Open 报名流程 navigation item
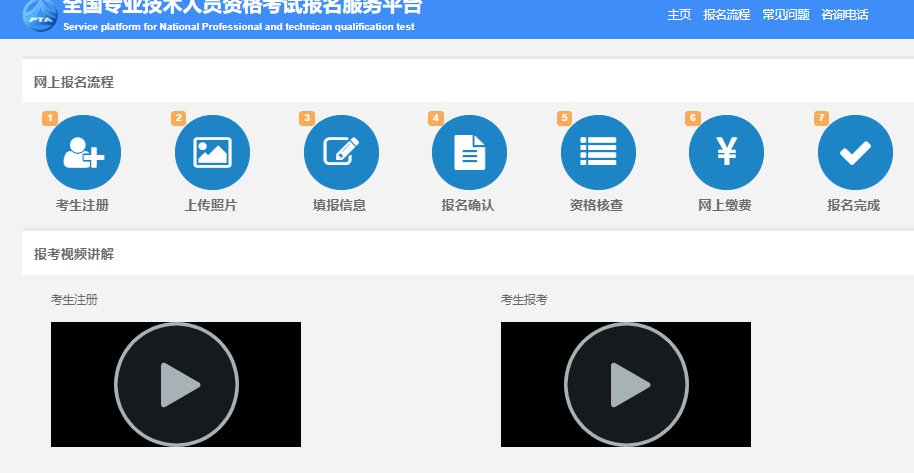Viewport: 914px width, 473px height. pyautogui.click(x=726, y=15)
